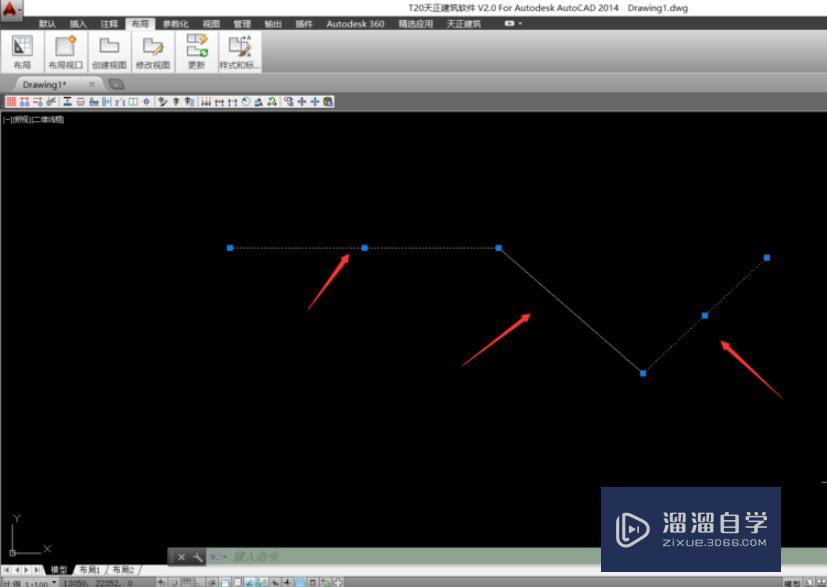Viewport: 827px width, 587px height.
Task: Switch to the 管理 ribbon tab
Action: coord(242,24)
